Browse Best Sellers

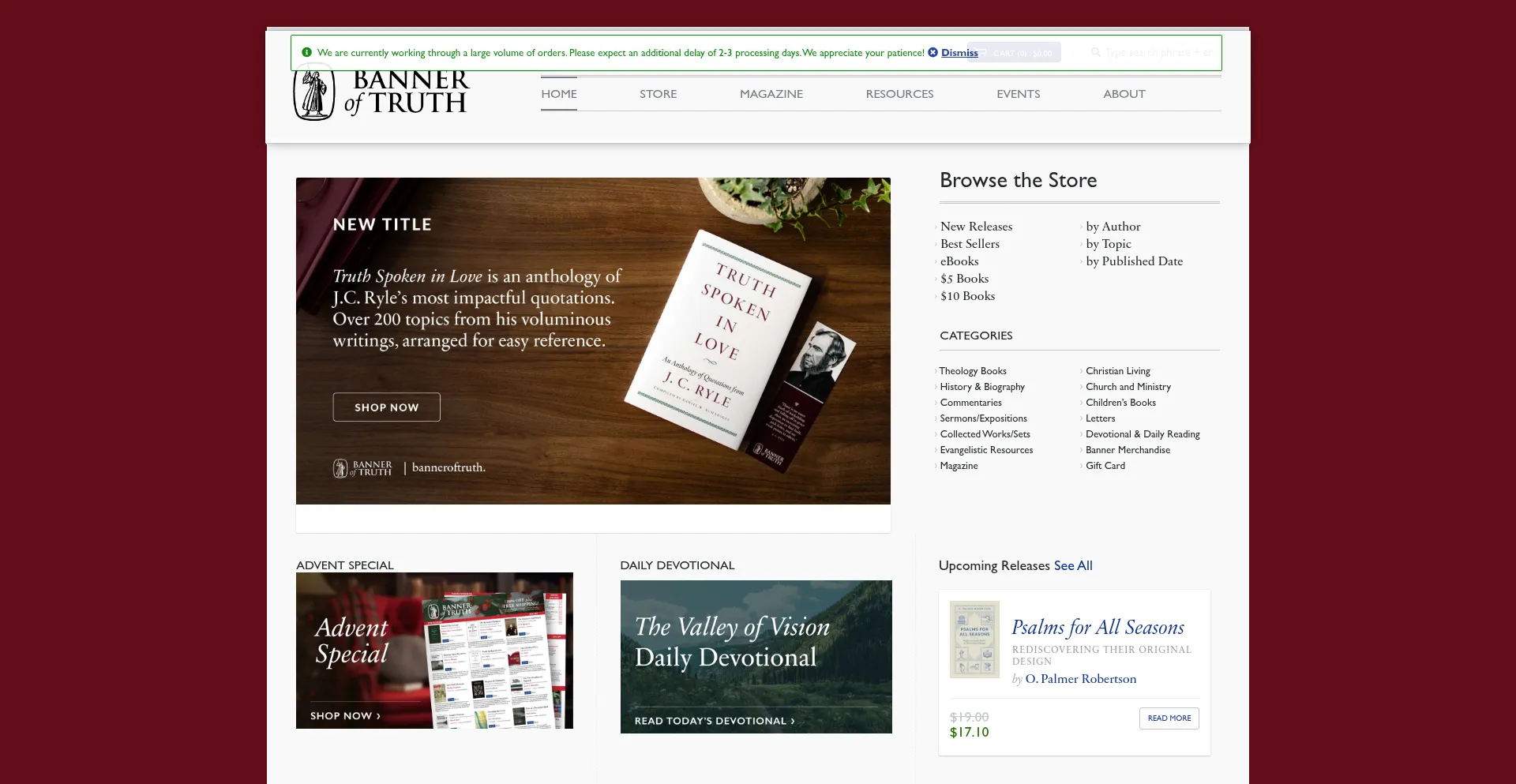[x=970, y=244]
